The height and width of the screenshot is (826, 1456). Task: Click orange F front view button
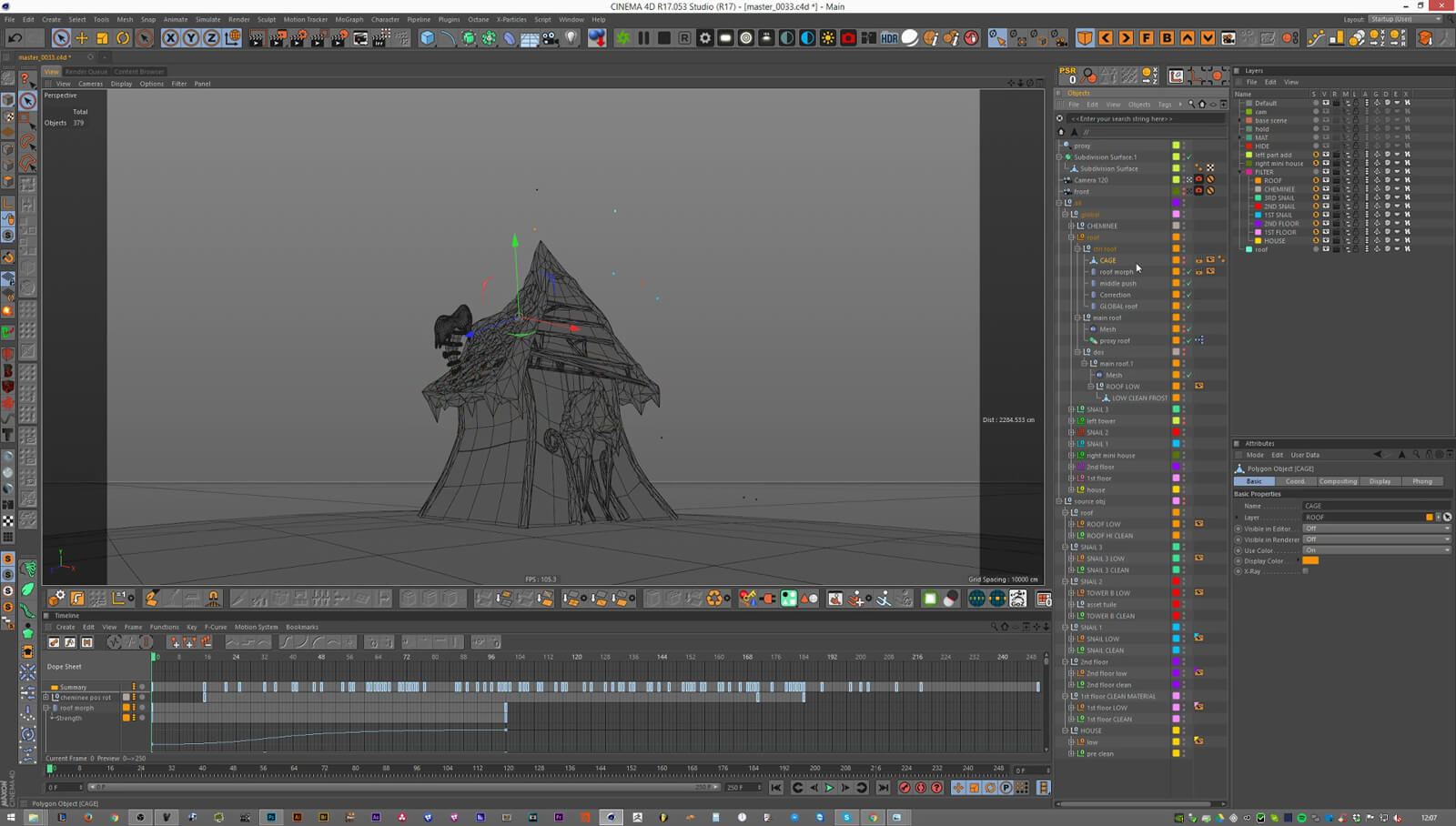(x=1147, y=38)
